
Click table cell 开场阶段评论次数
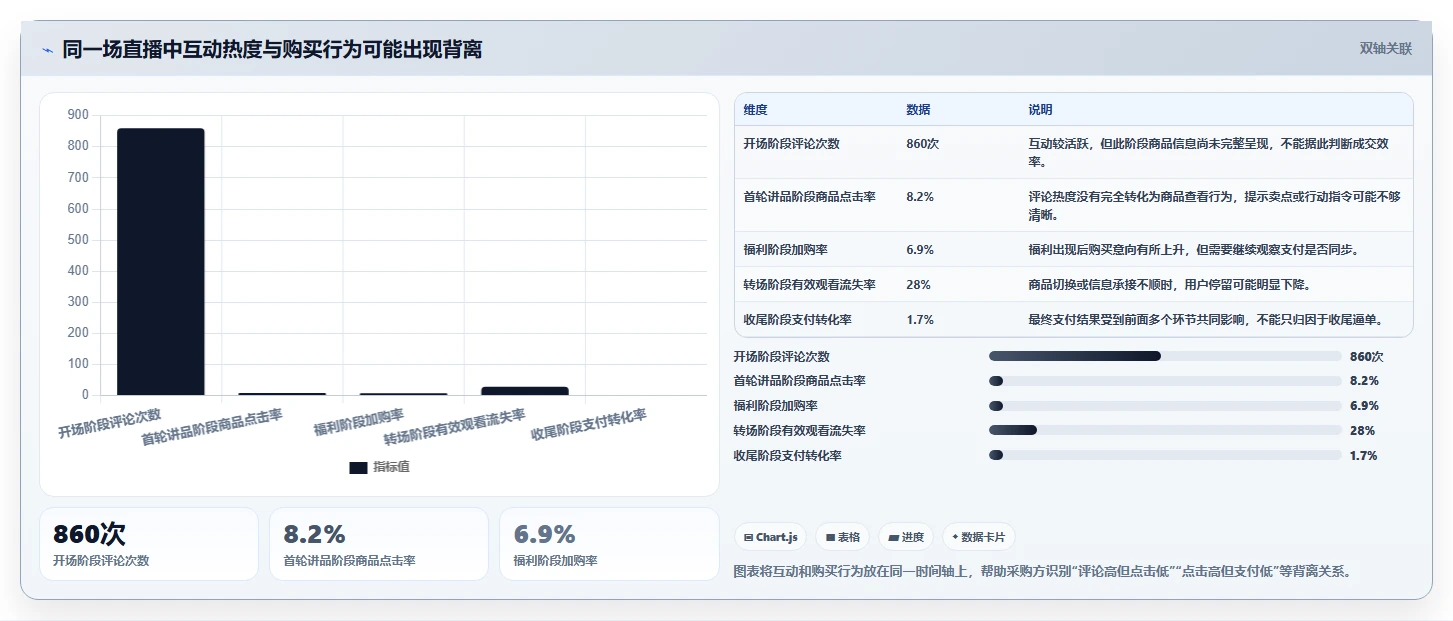point(792,143)
